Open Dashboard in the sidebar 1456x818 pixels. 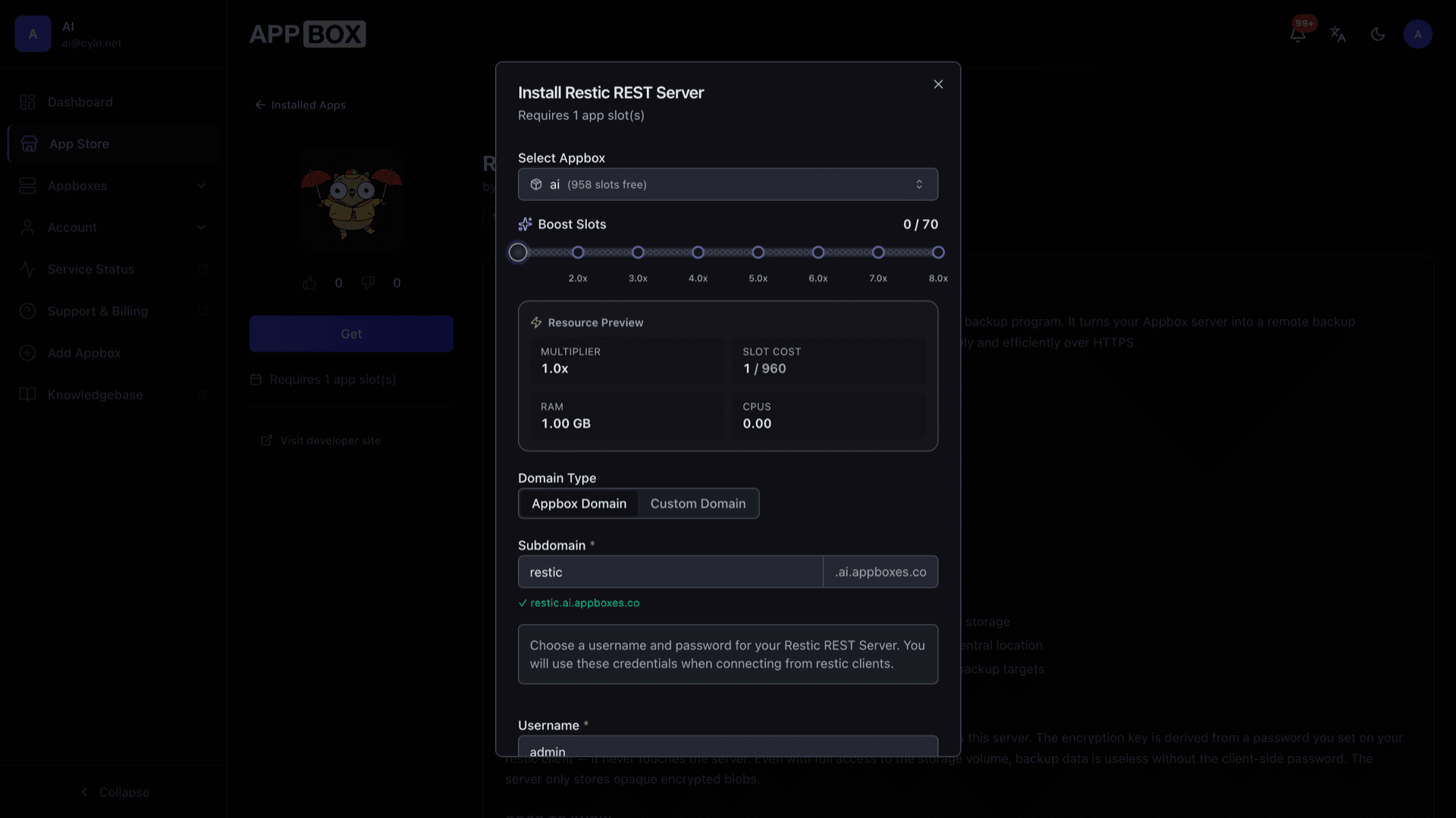click(x=113, y=102)
